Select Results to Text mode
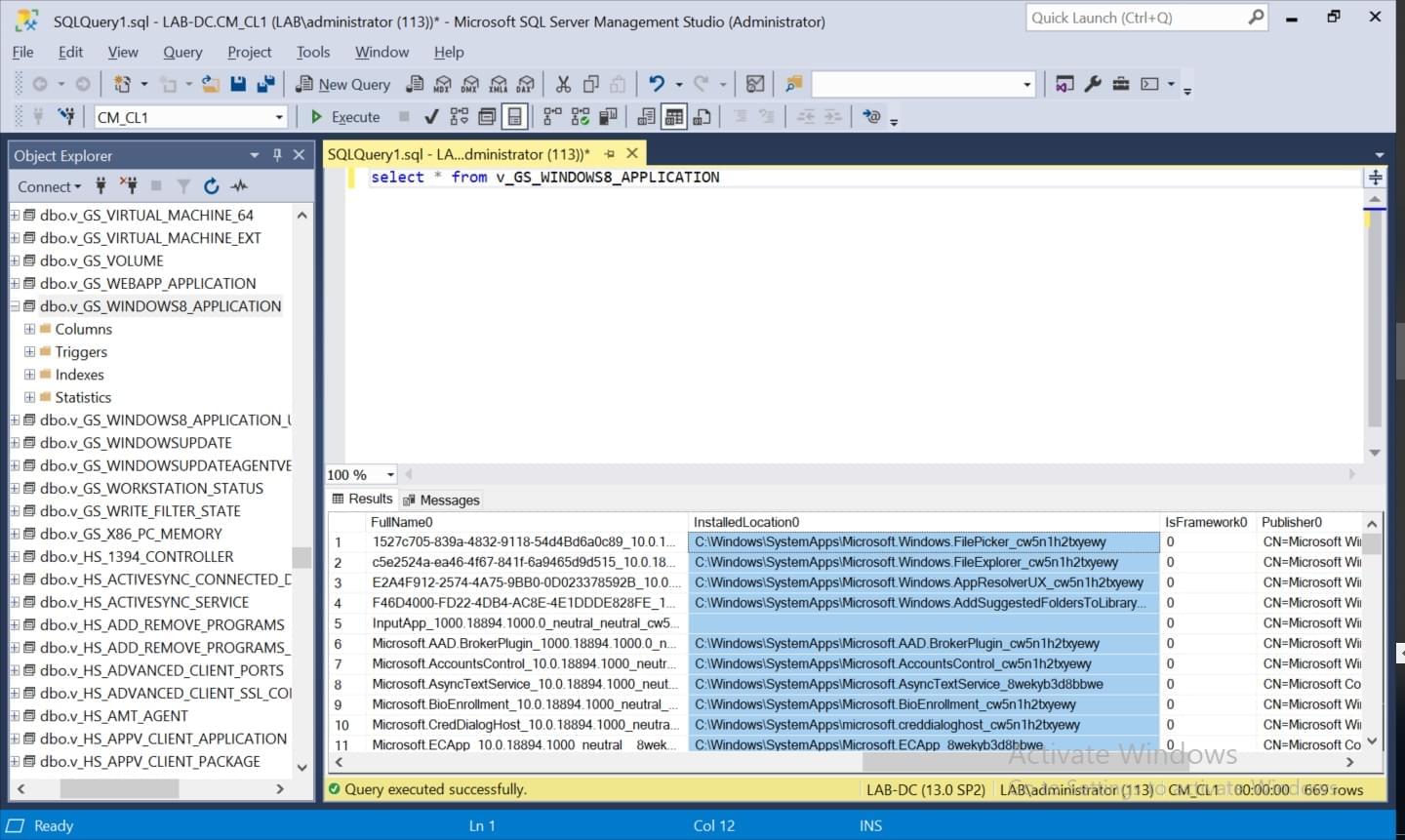The width and height of the screenshot is (1405, 840). coord(646,117)
